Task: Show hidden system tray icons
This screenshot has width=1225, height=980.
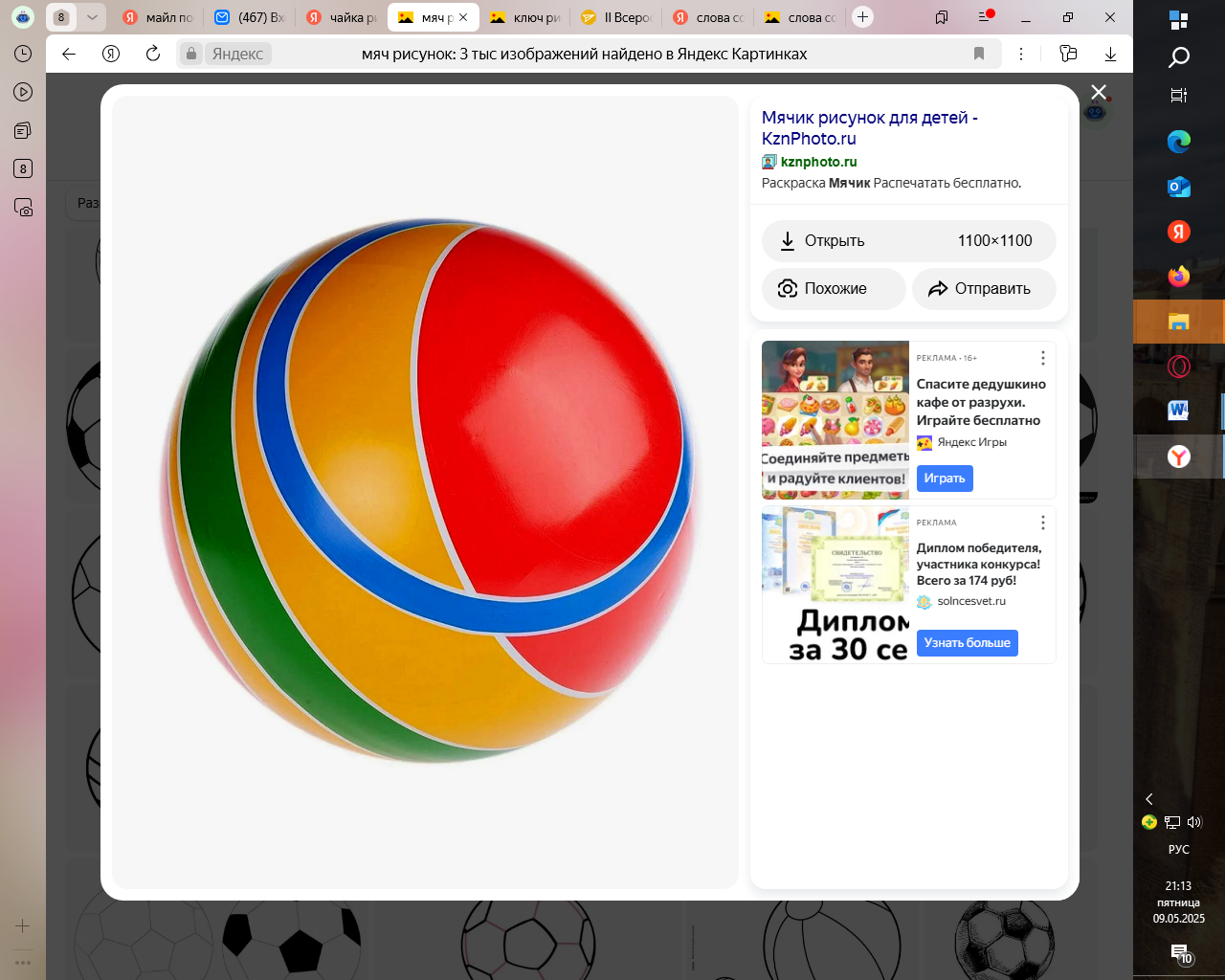Action: pyautogui.click(x=1149, y=799)
